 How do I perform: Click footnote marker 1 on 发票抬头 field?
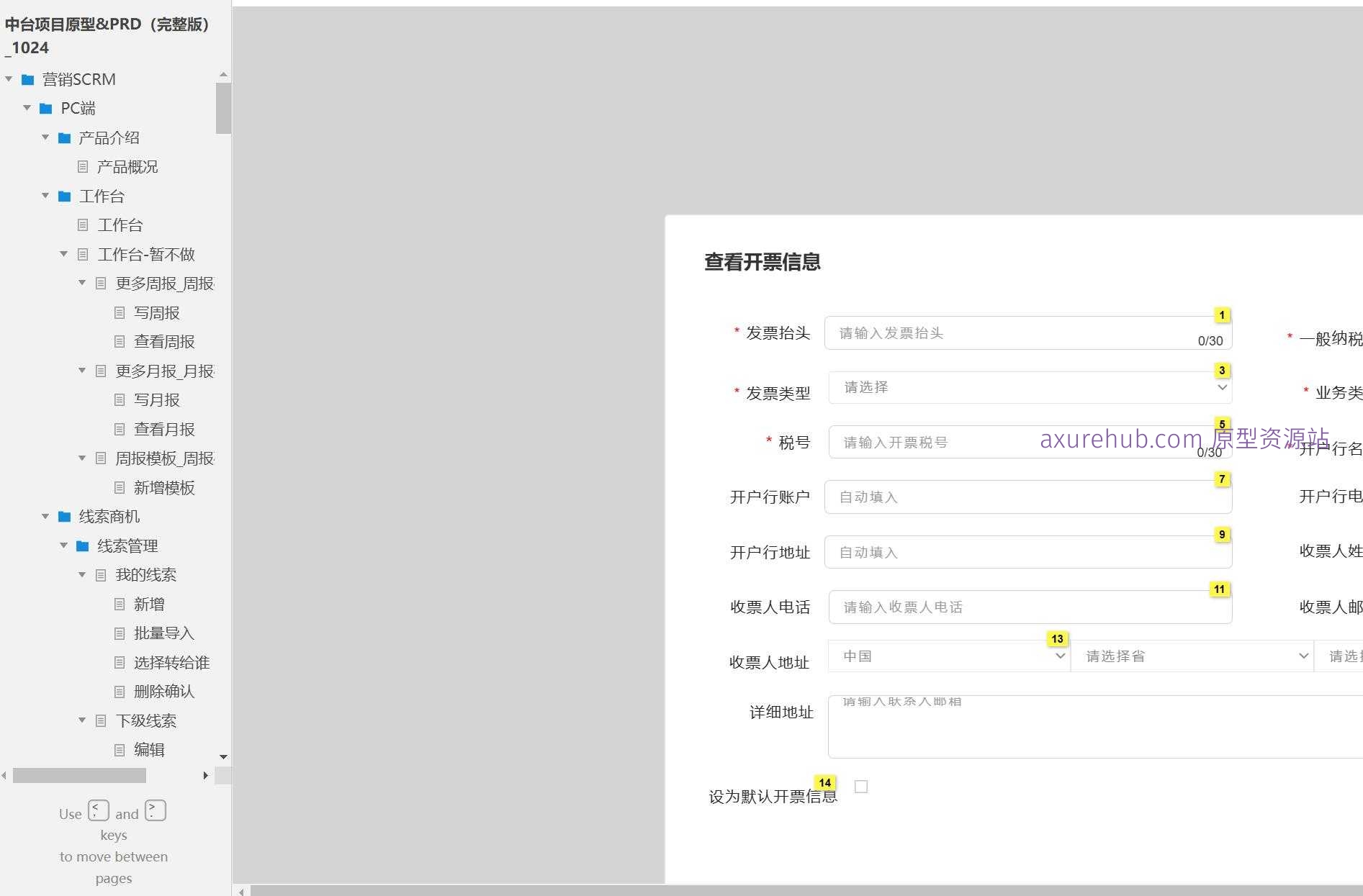[x=1222, y=315]
